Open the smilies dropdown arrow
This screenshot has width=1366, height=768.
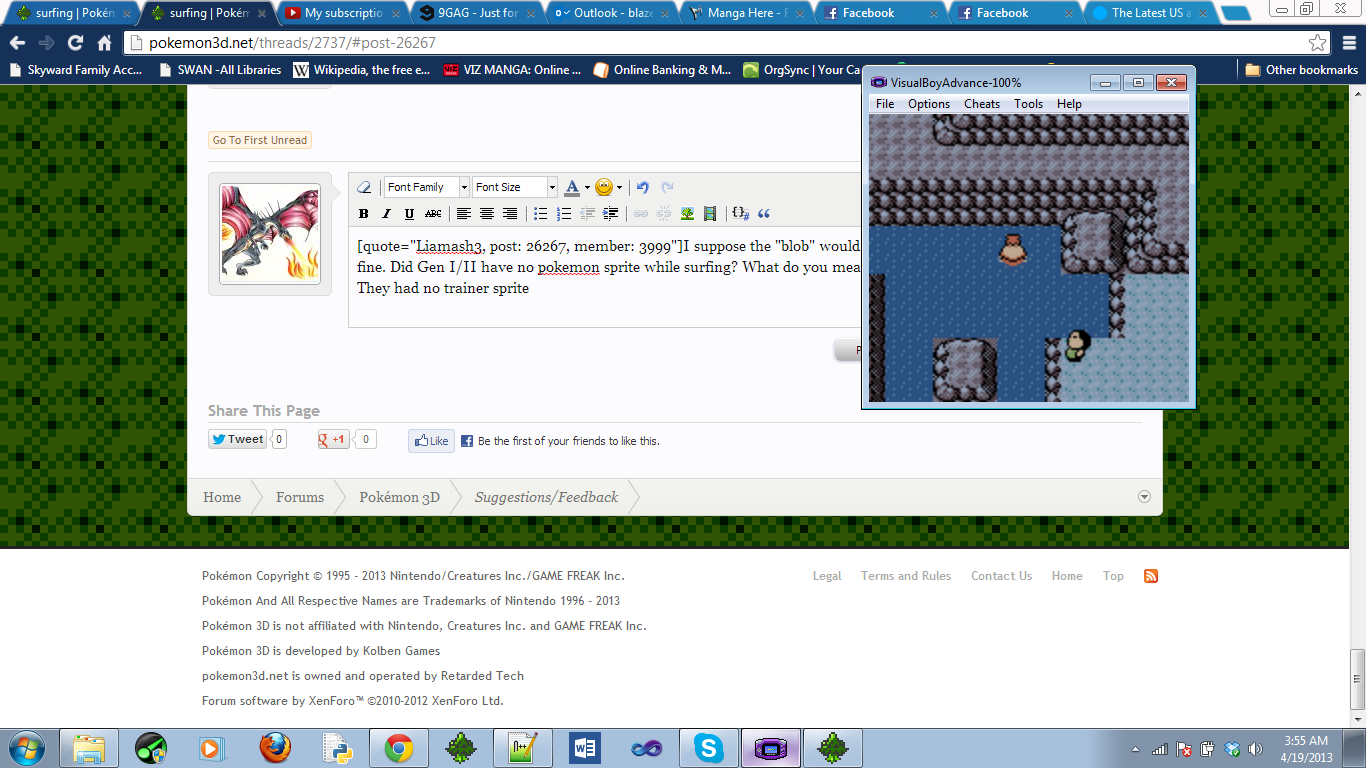[x=619, y=187]
